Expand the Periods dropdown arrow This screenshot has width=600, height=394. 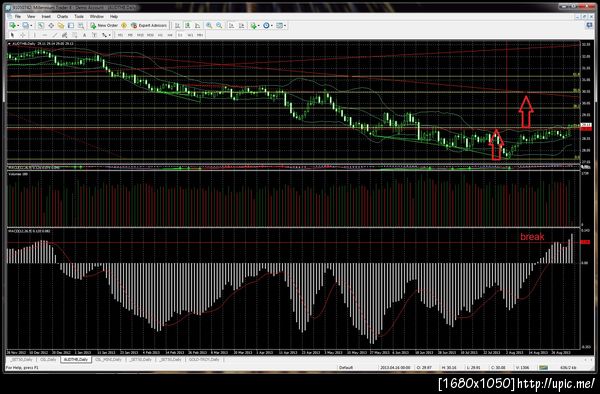click(272, 25)
